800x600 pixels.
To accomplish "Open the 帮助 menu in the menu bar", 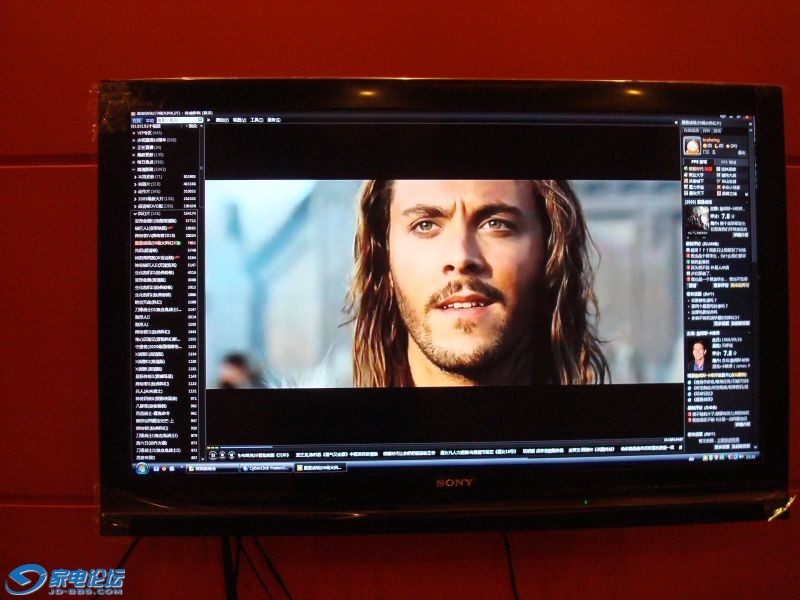I will point(274,120).
